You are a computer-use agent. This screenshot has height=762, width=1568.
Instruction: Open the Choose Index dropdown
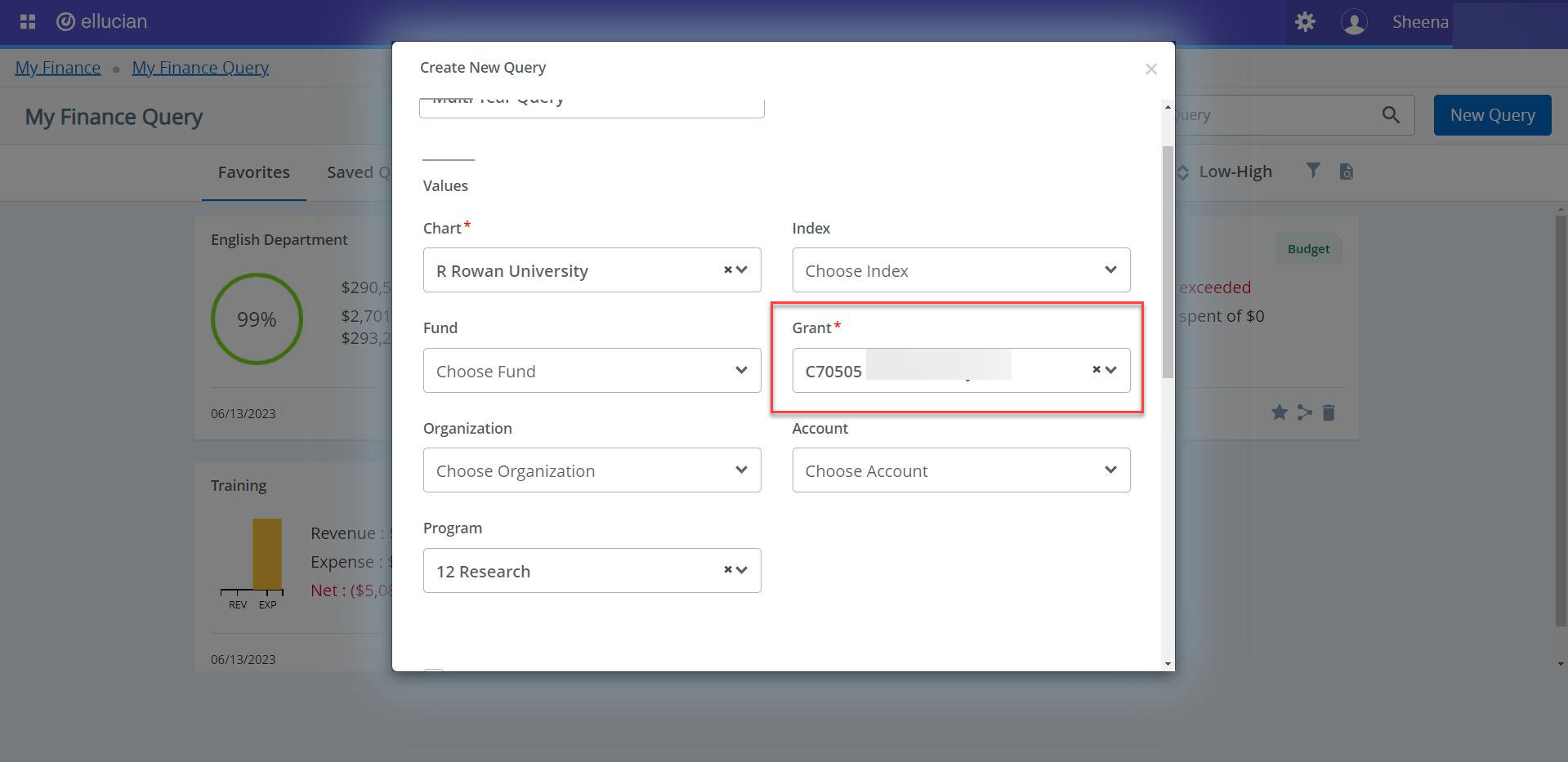tap(961, 270)
